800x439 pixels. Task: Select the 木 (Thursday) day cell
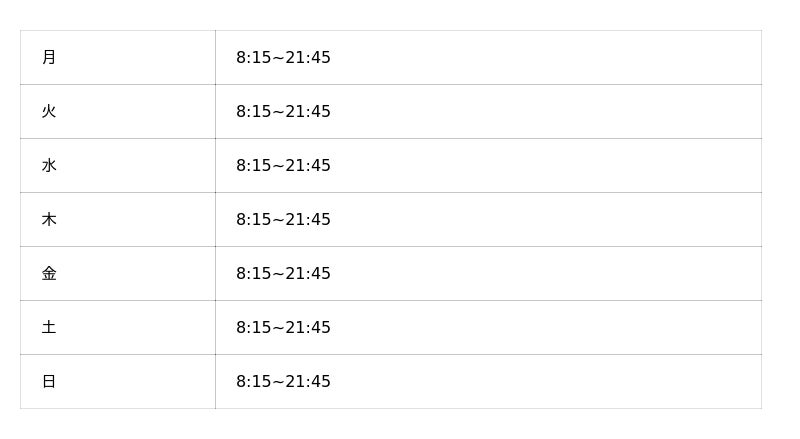(x=49, y=220)
